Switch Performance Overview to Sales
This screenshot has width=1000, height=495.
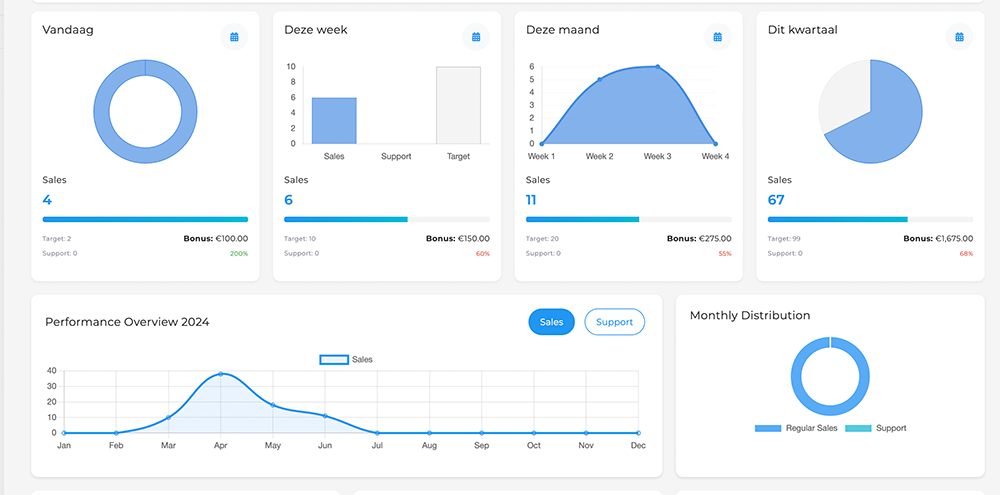point(551,322)
